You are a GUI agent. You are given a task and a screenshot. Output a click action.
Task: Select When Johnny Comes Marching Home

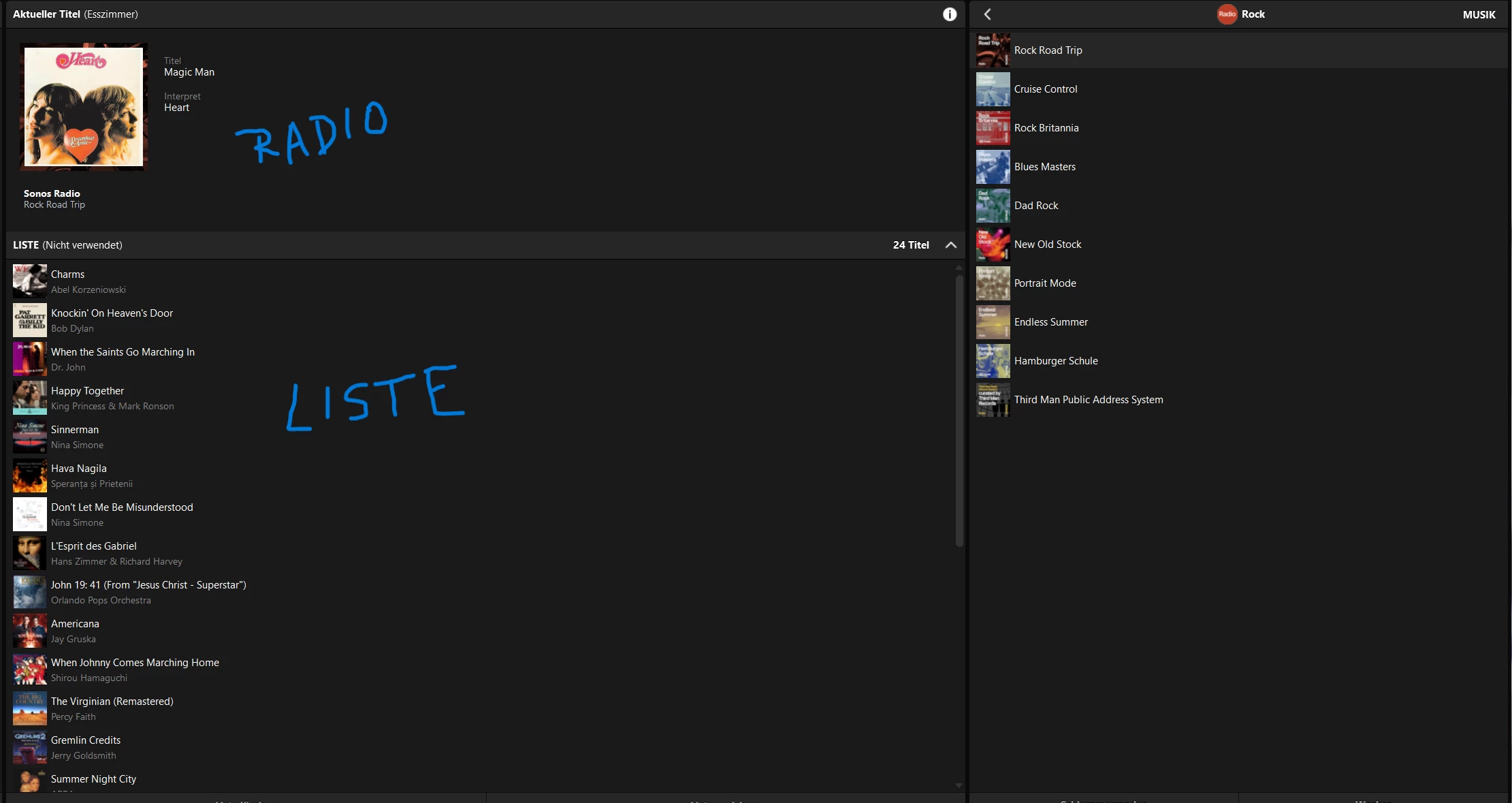pyautogui.click(x=481, y=670)
